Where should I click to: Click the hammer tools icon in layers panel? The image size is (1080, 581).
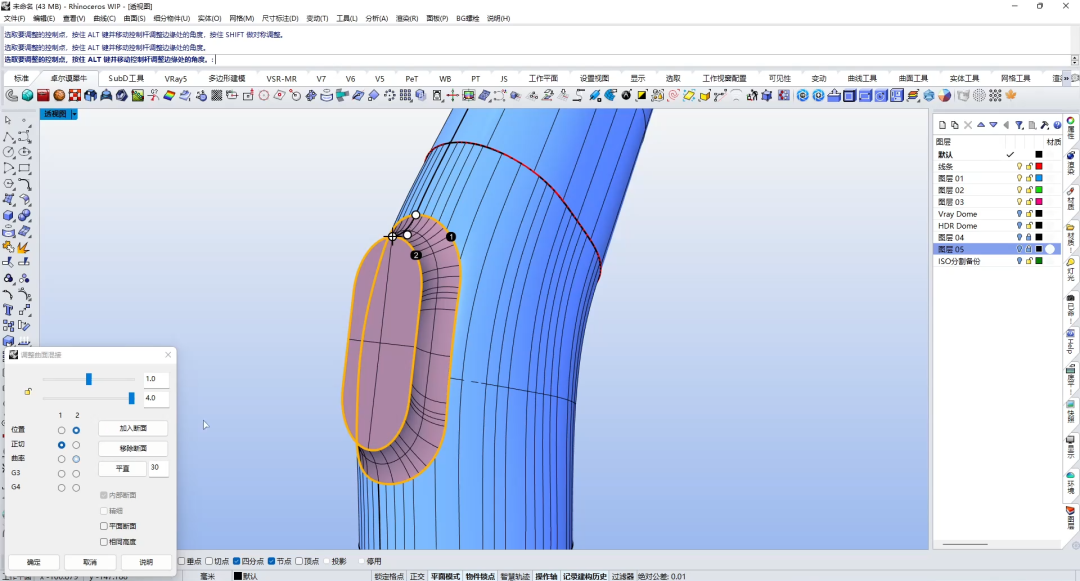click(x=1045, y=125)
